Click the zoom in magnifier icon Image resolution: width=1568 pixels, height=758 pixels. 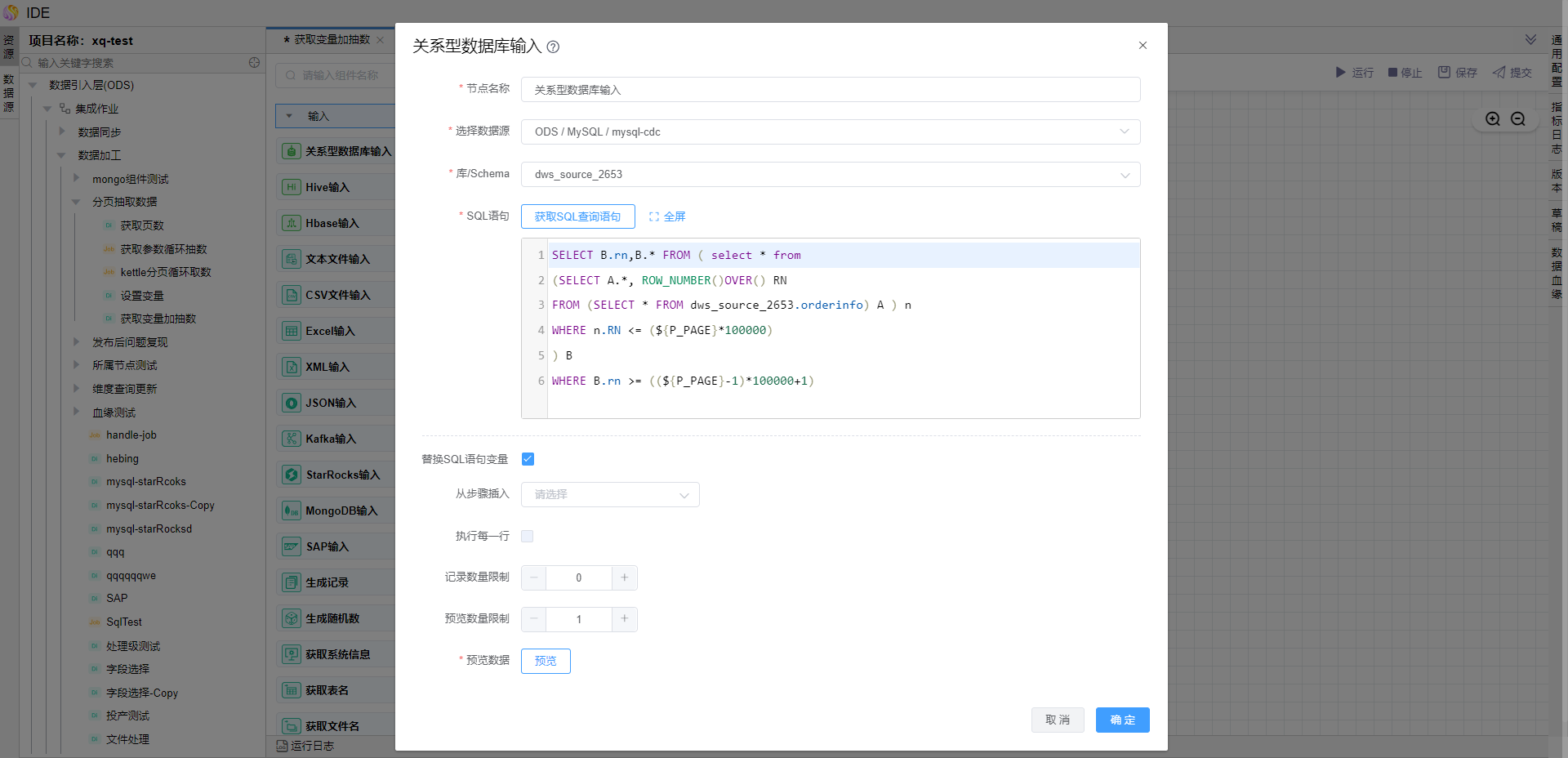point(1493,119)
